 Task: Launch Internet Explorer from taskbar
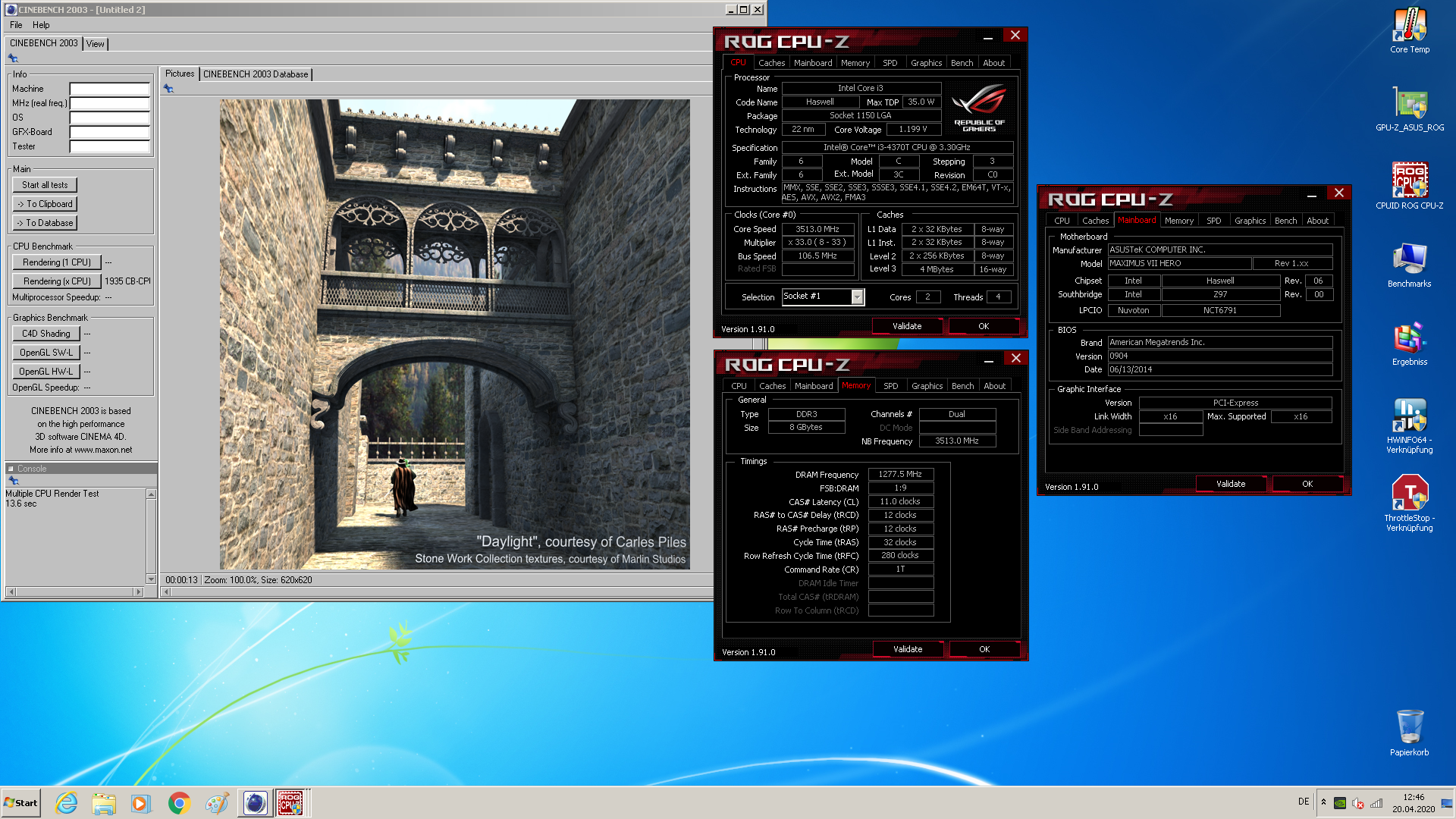pyautogui.click(x=67, y=803)
